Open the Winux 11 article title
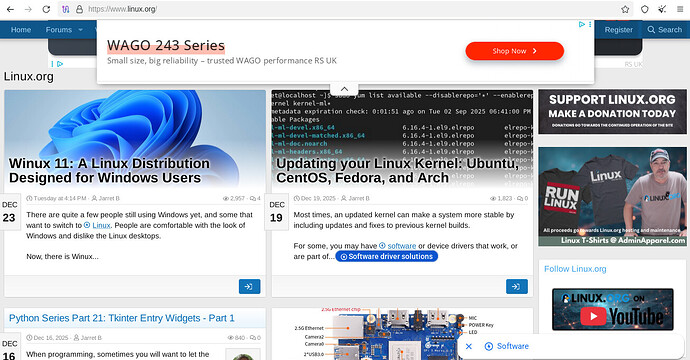This screenshot has height=360, width=690. pos(109,170)
